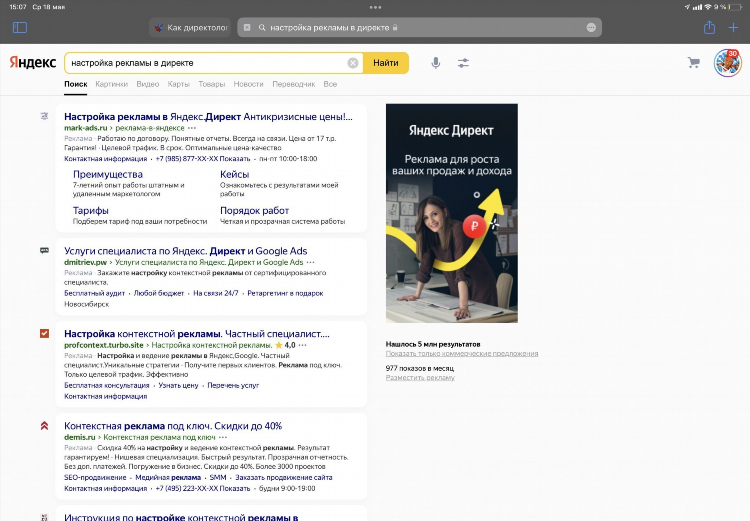Click SEO-продвижение quick link

tap(95, 477)
